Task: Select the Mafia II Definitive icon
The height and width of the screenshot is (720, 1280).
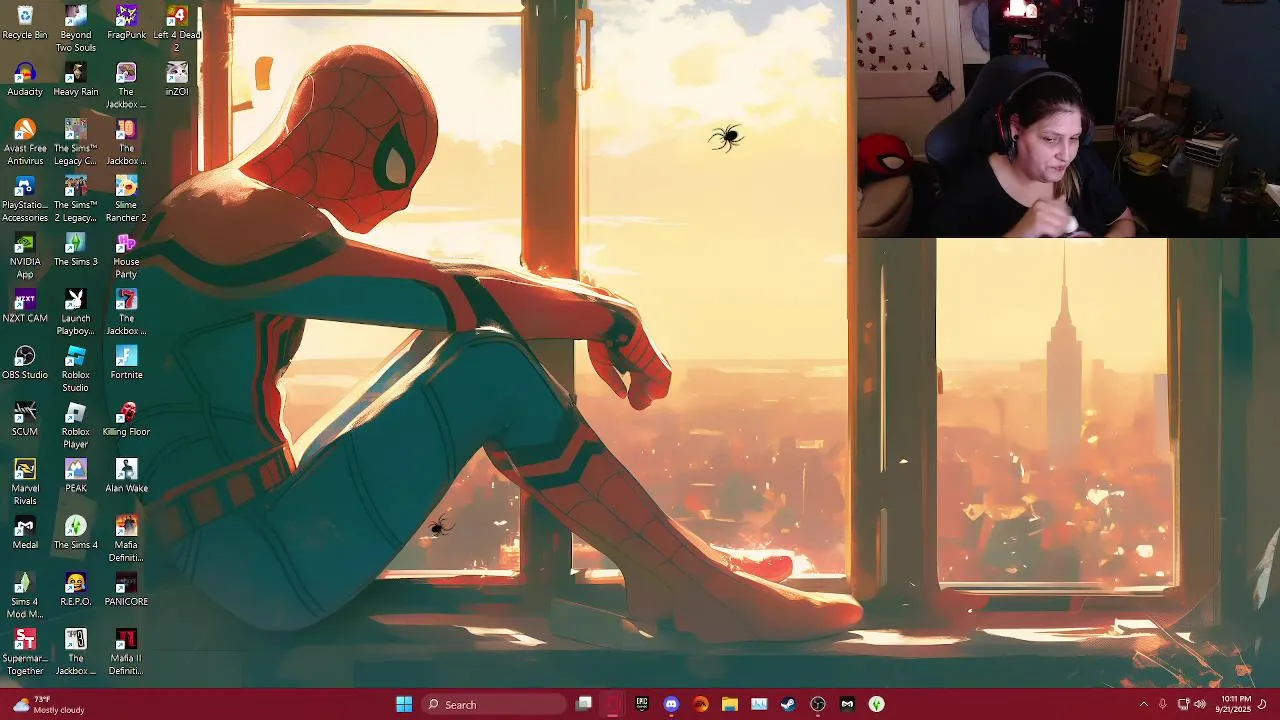Action: [126, 652]
